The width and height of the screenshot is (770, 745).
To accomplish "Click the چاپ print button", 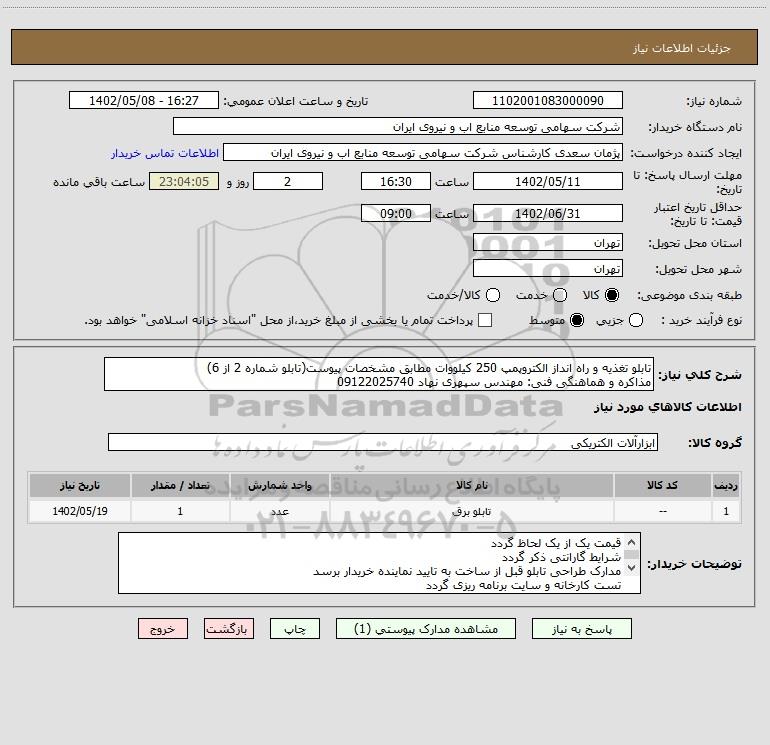I will pos(295,629).
